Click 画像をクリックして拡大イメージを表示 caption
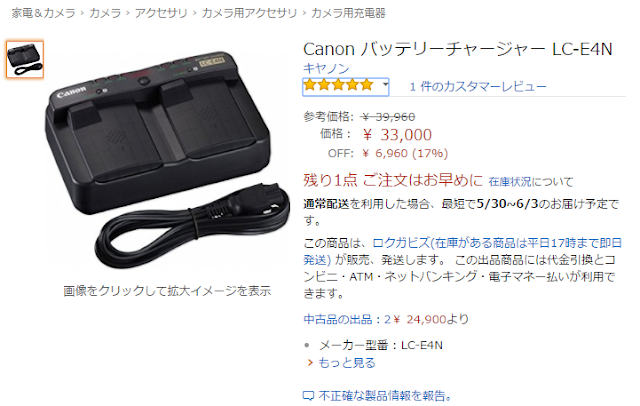Viewport: 640px width, 406px height. pyautogui.click(x=167, y=291)
